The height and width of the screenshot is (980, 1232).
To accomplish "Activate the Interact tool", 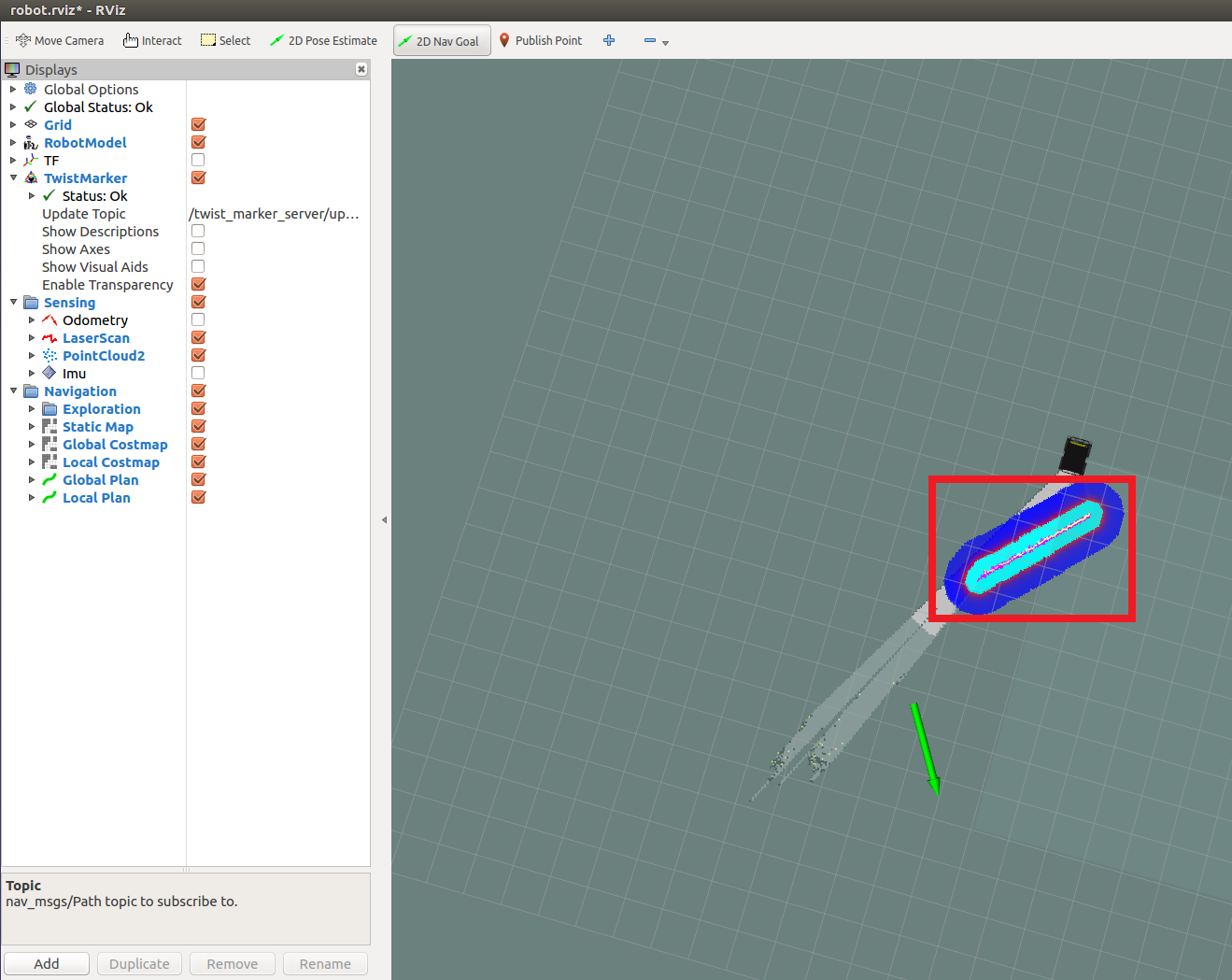I will (152, 40).
